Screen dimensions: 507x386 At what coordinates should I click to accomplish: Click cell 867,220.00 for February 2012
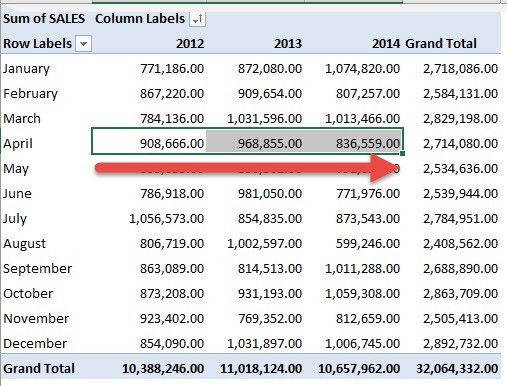tap(172, 94)
